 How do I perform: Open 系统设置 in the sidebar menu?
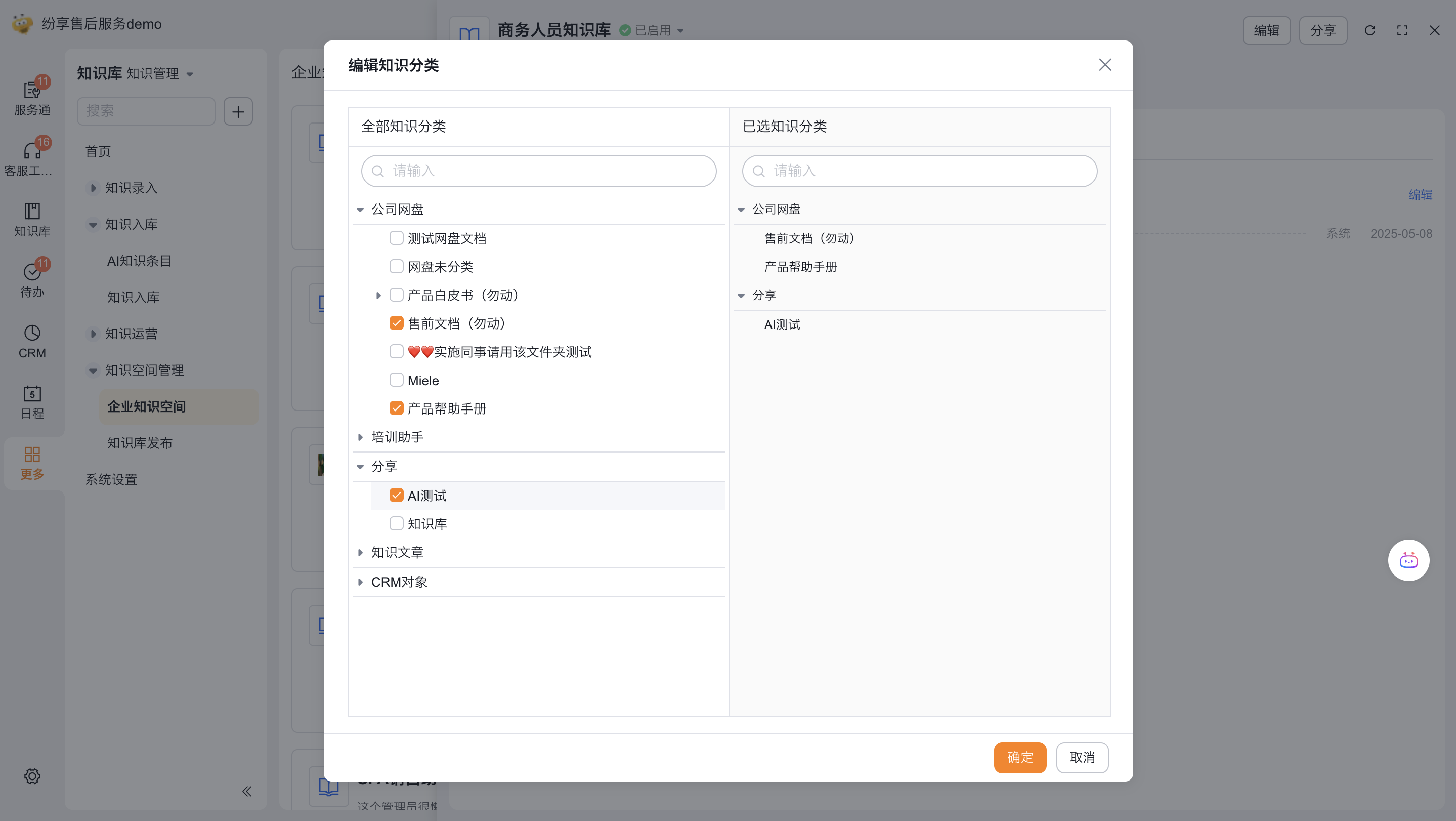pos(111,479)
